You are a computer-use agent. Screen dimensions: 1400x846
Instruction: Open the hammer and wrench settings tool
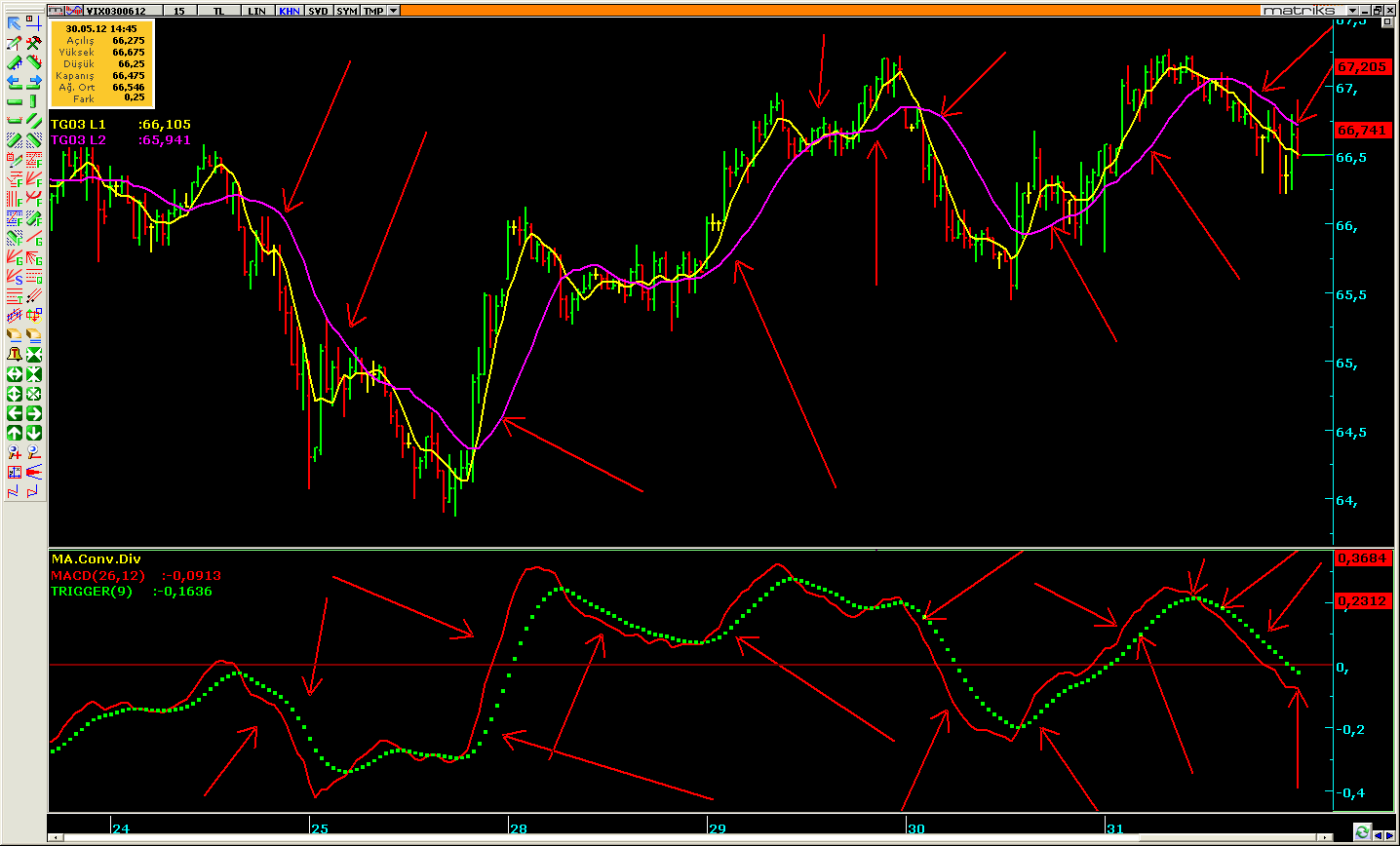(34, 43)
